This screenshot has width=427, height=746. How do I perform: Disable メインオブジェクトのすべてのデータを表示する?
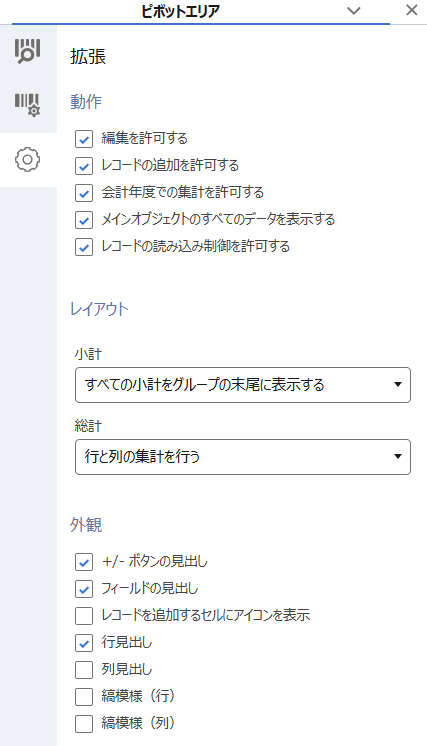pos(84,220)
